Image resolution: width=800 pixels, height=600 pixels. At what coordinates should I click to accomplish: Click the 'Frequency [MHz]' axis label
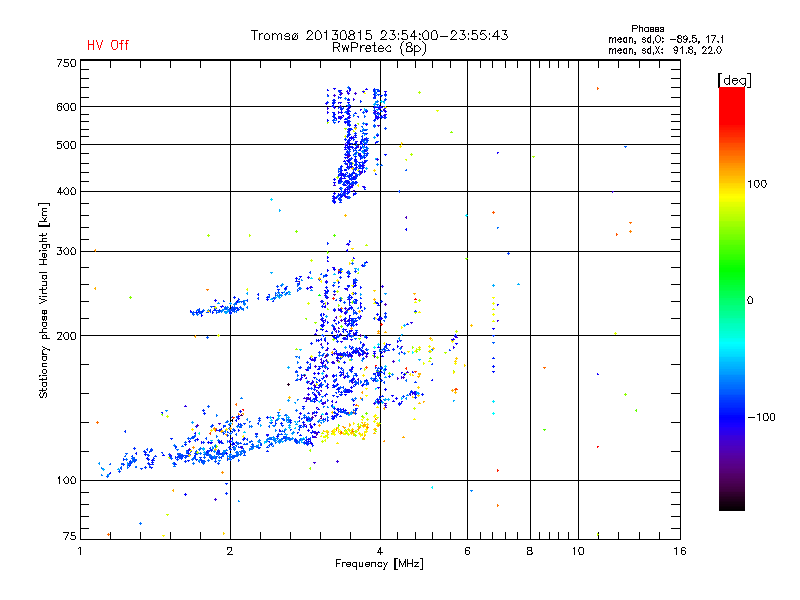pos(379,564)
